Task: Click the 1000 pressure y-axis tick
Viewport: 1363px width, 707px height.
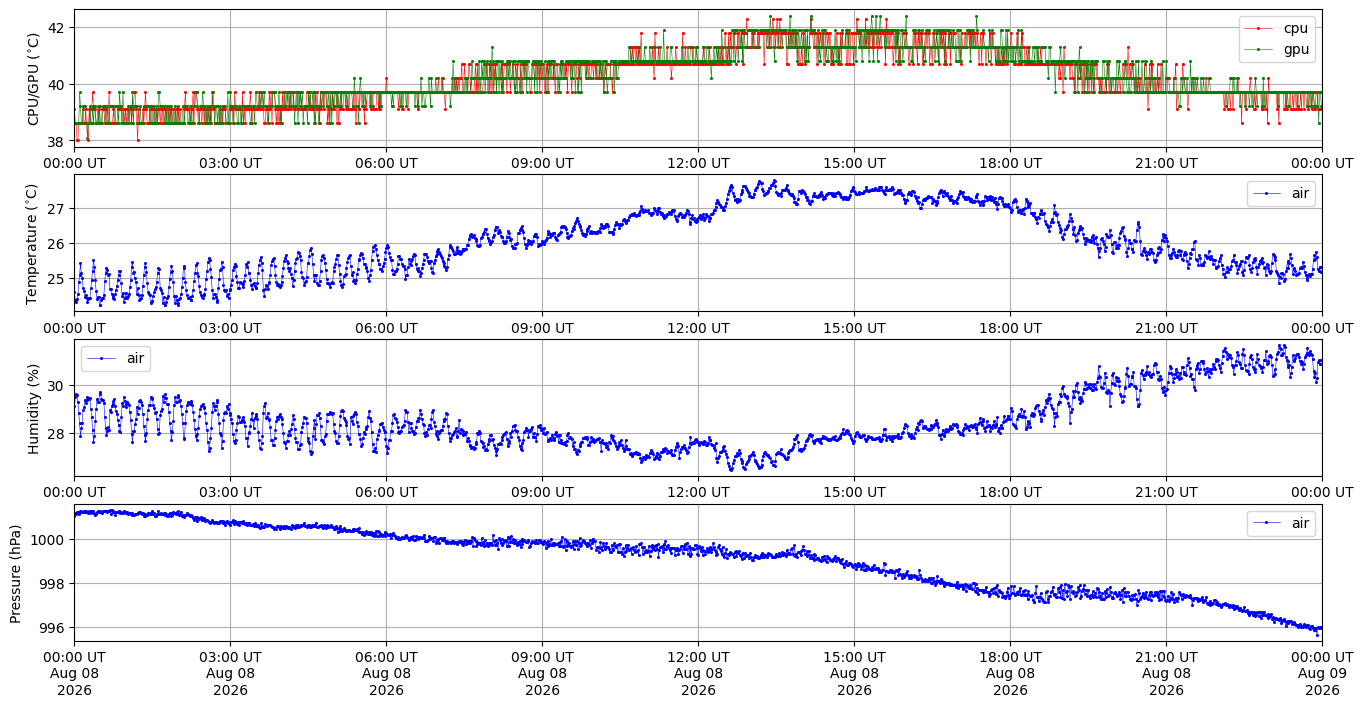Action: [52, 540]
